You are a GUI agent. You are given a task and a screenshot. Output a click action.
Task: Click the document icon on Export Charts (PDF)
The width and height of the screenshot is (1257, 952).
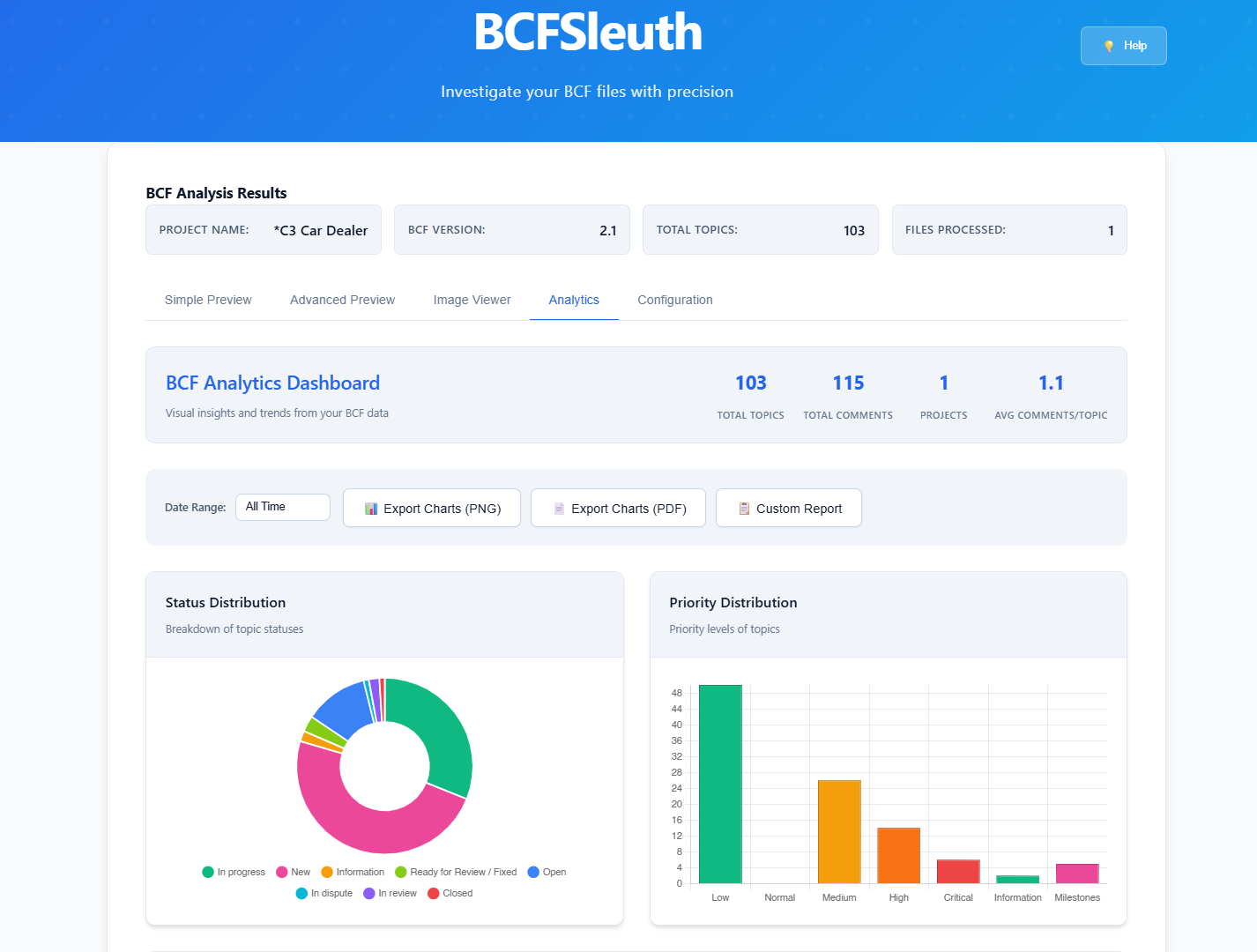click(559, 509)
